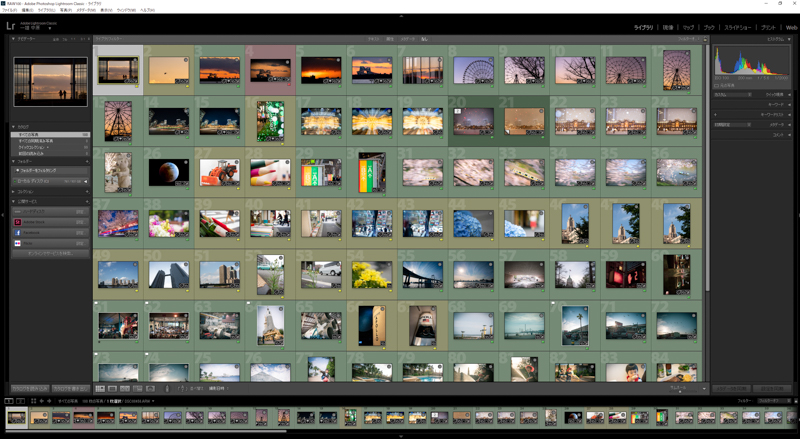Add a publish service with plus icon
Screen dimensions: 800x439
click(x=87, y=202)
